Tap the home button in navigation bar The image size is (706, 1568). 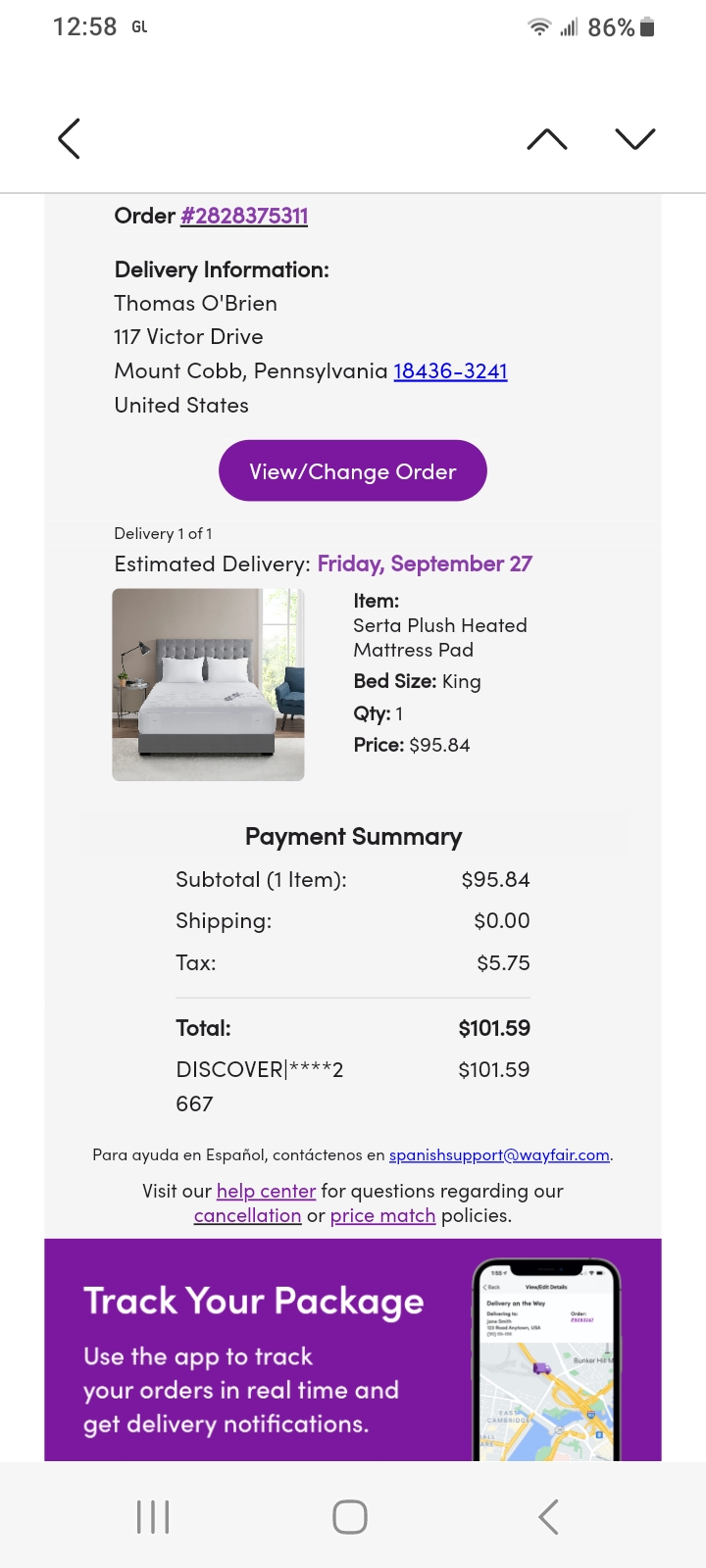pos(350,1516)
